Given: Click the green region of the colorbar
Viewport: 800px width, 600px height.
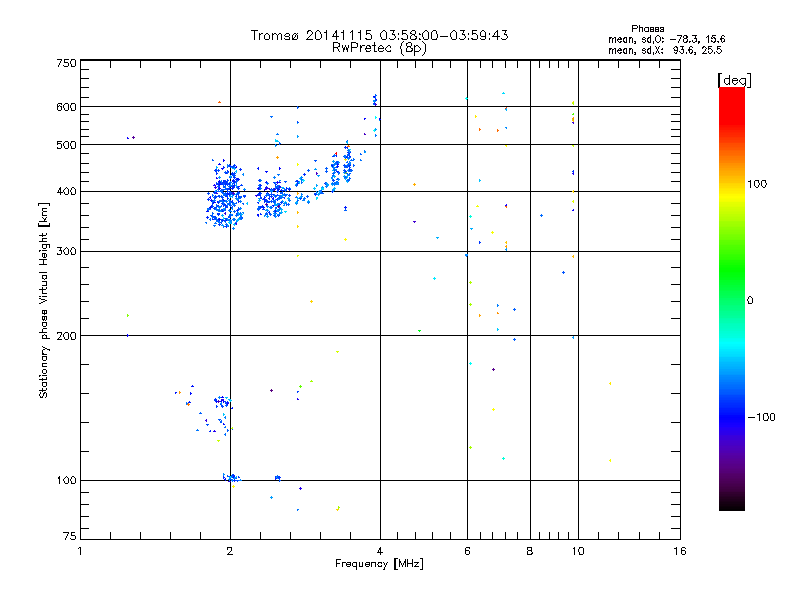Looking at the screenshot, I should pos(732,270).
